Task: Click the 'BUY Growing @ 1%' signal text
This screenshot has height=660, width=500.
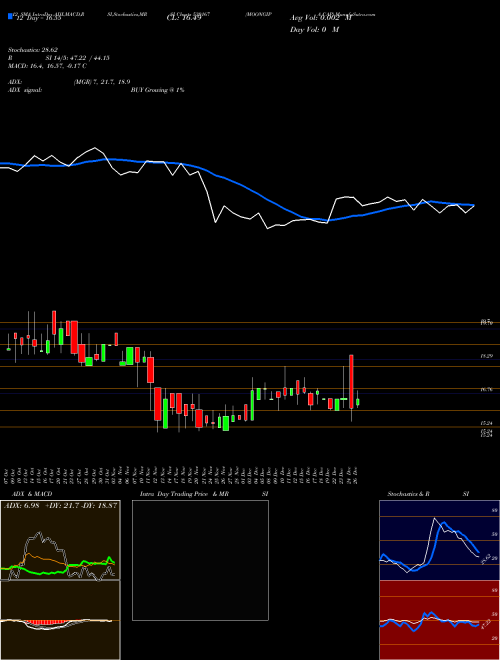Action: point(157,90)
